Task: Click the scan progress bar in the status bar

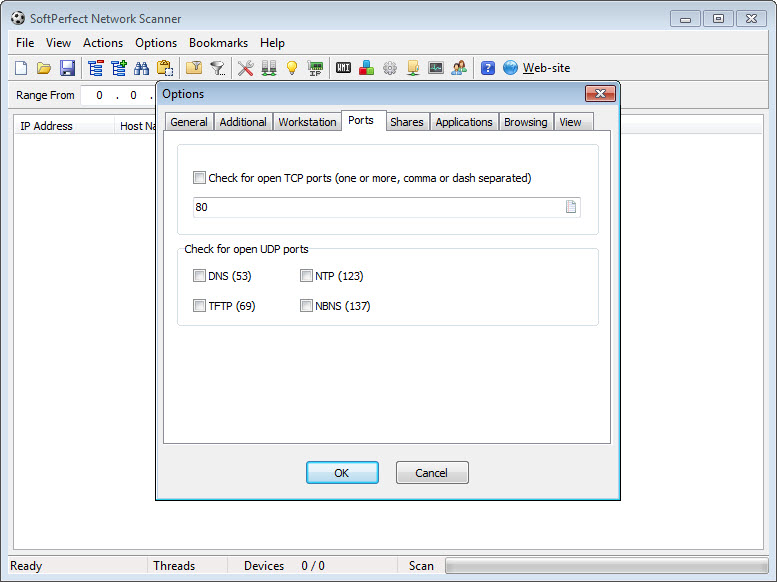Action: 606,566
